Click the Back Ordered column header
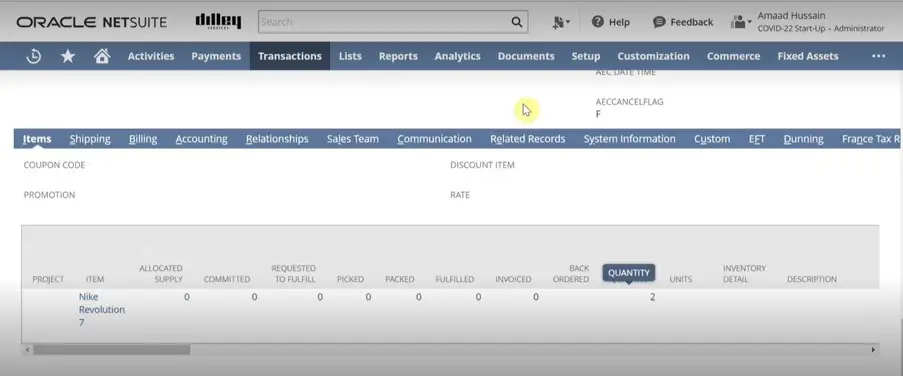Viewport: 903px width, 376px height. (571, 274)
